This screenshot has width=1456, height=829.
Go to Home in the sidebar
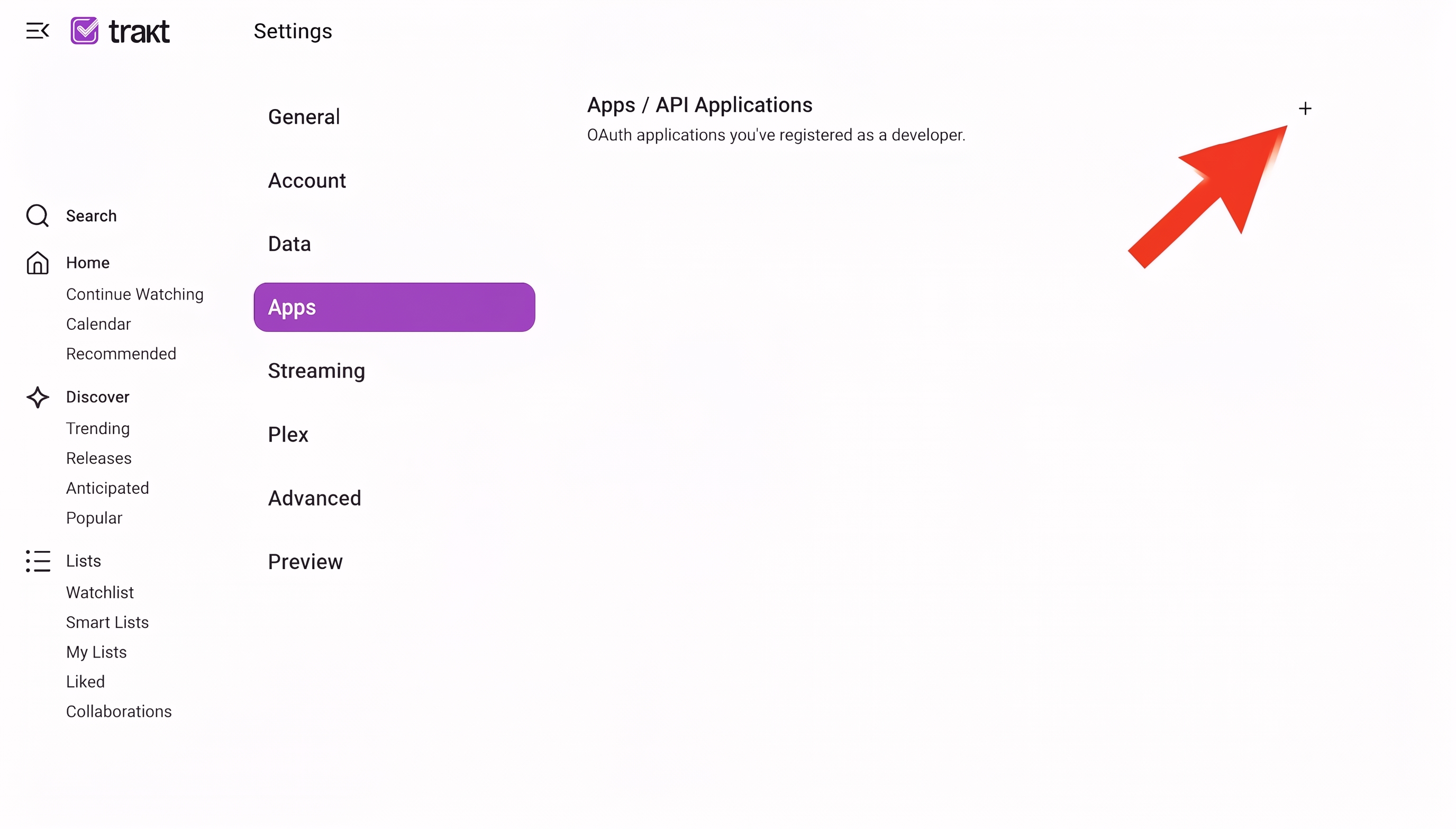[x=88, y=263]
